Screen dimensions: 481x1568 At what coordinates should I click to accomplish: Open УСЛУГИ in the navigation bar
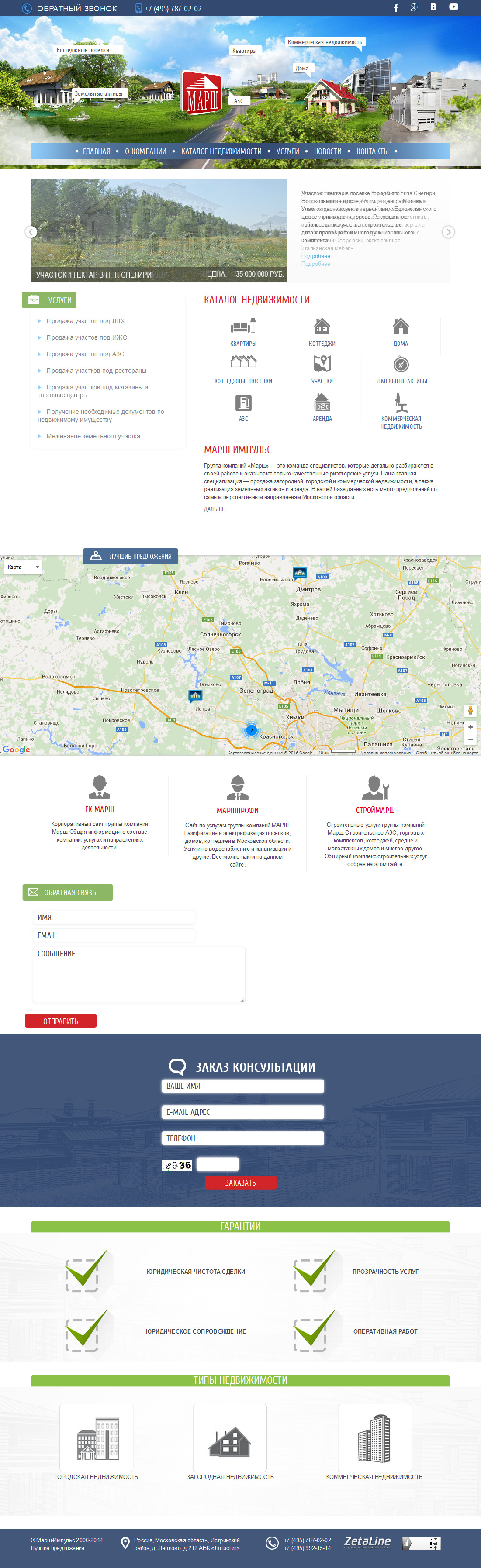click(x=287, y=151)
